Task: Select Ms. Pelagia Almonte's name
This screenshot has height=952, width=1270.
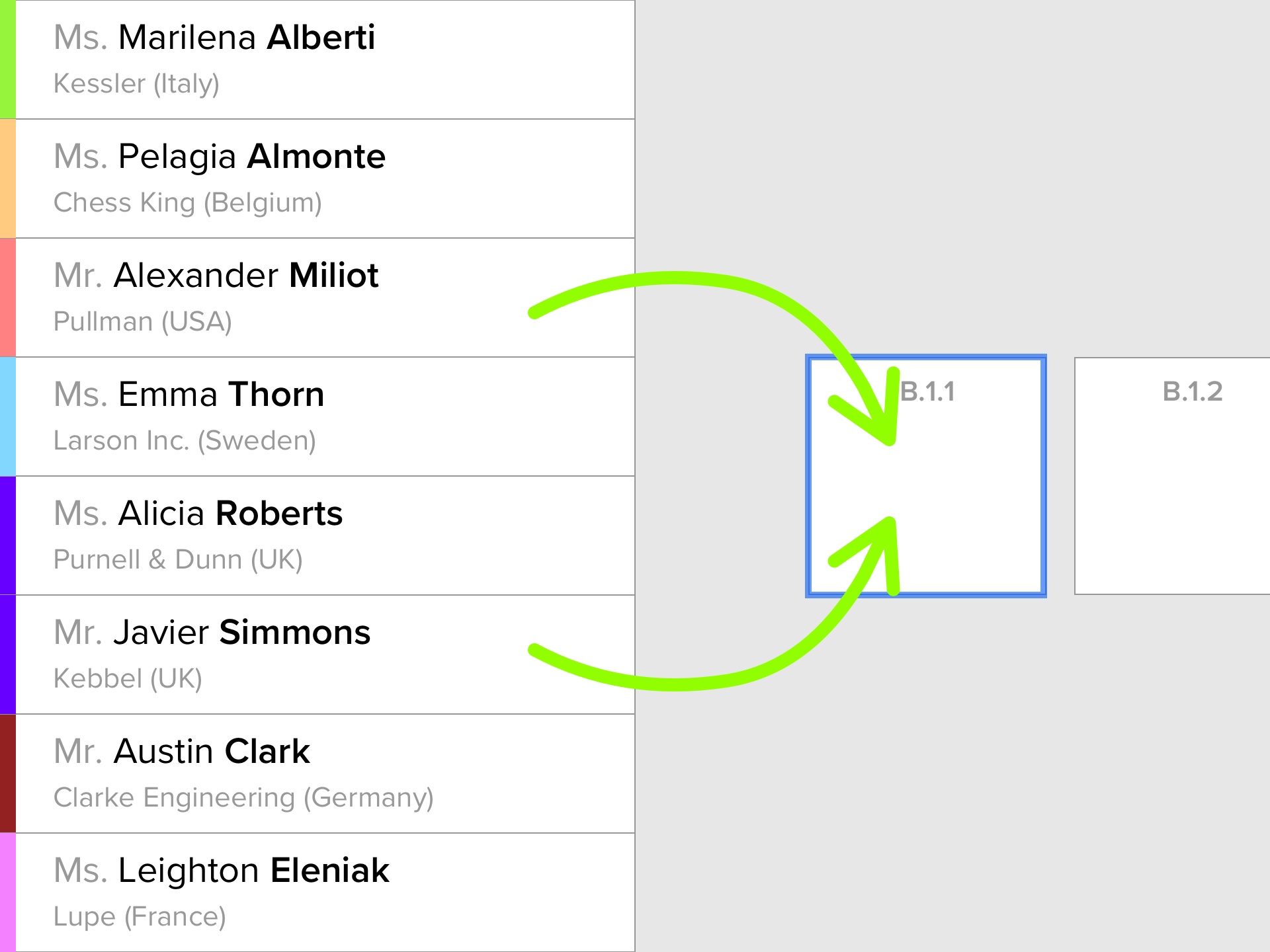Action: [220, 157]
